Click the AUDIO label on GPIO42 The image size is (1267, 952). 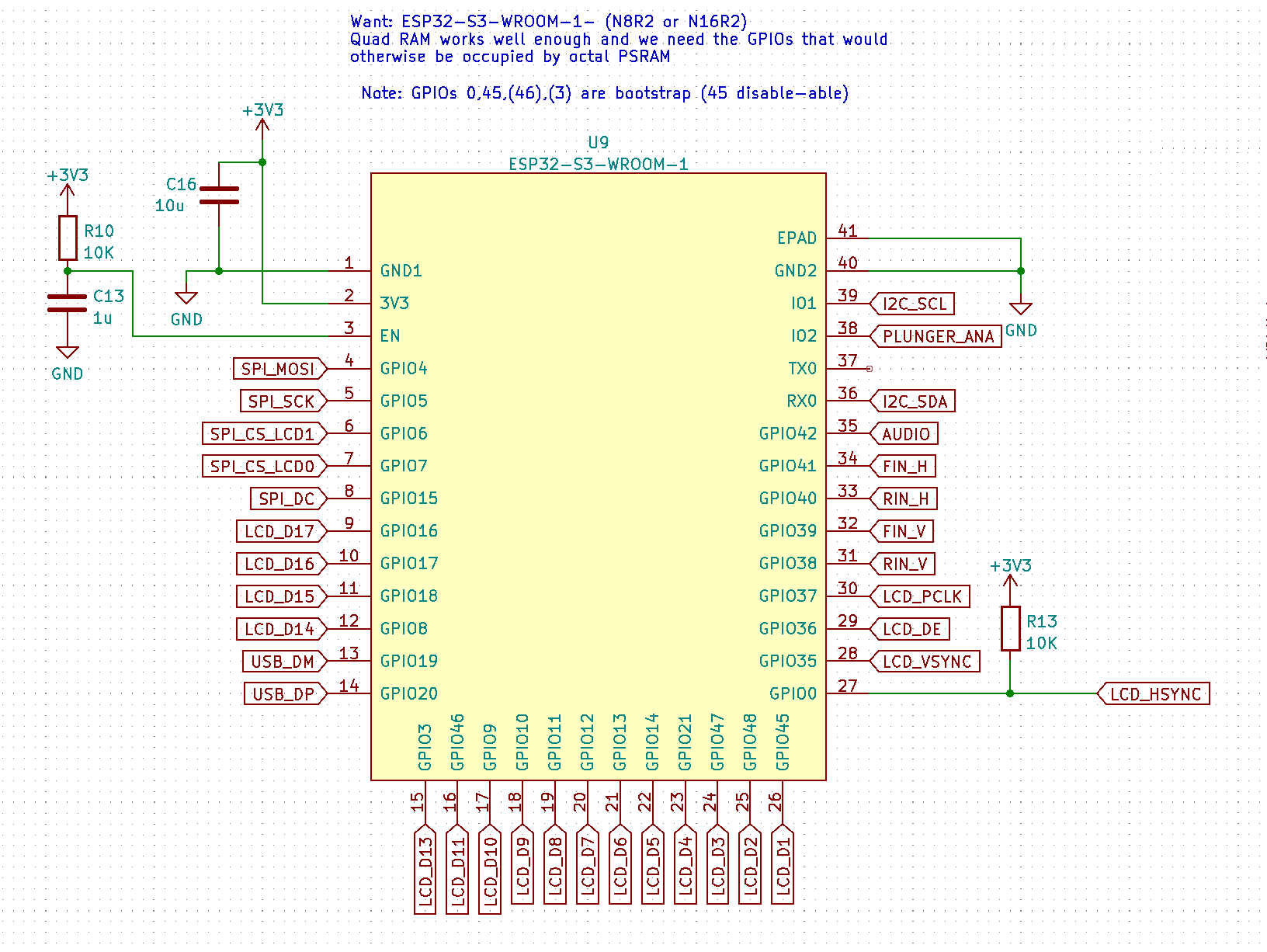(905, 434)
